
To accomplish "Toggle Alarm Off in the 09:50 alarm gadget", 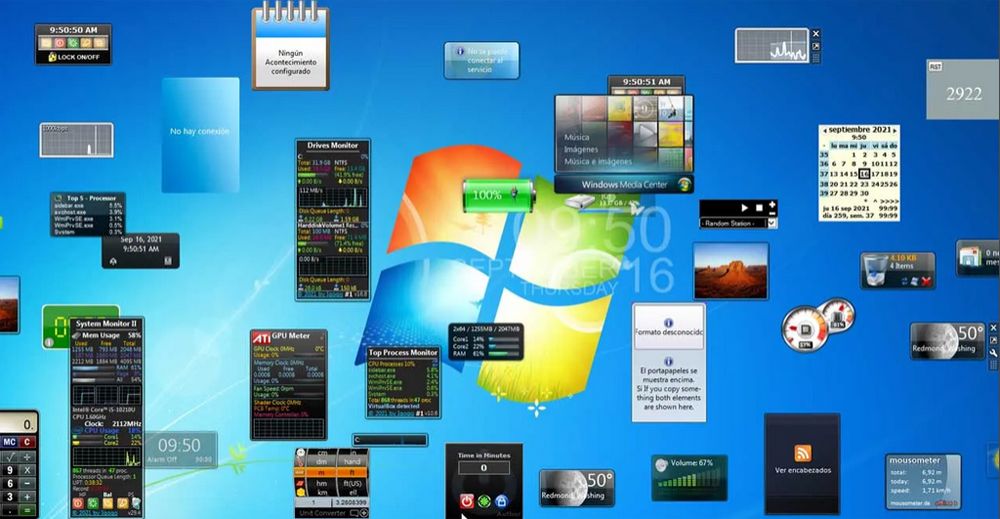I will click(x=162, y=459).
